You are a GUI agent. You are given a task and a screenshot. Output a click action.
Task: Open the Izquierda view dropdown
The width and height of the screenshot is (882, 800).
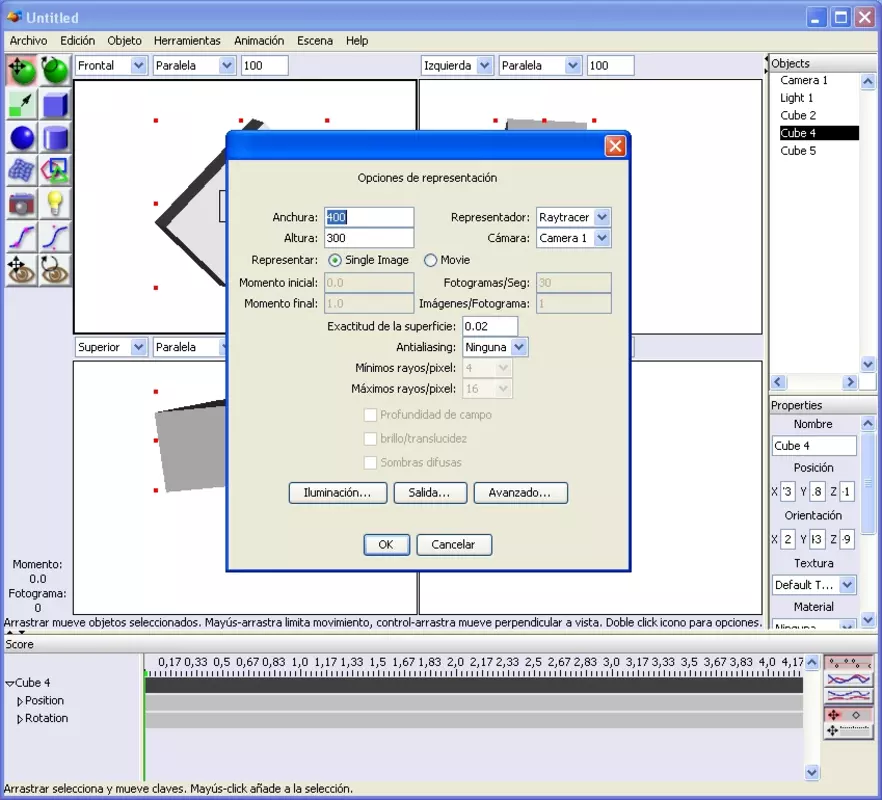pyautogui.click(x=457, y=65)
